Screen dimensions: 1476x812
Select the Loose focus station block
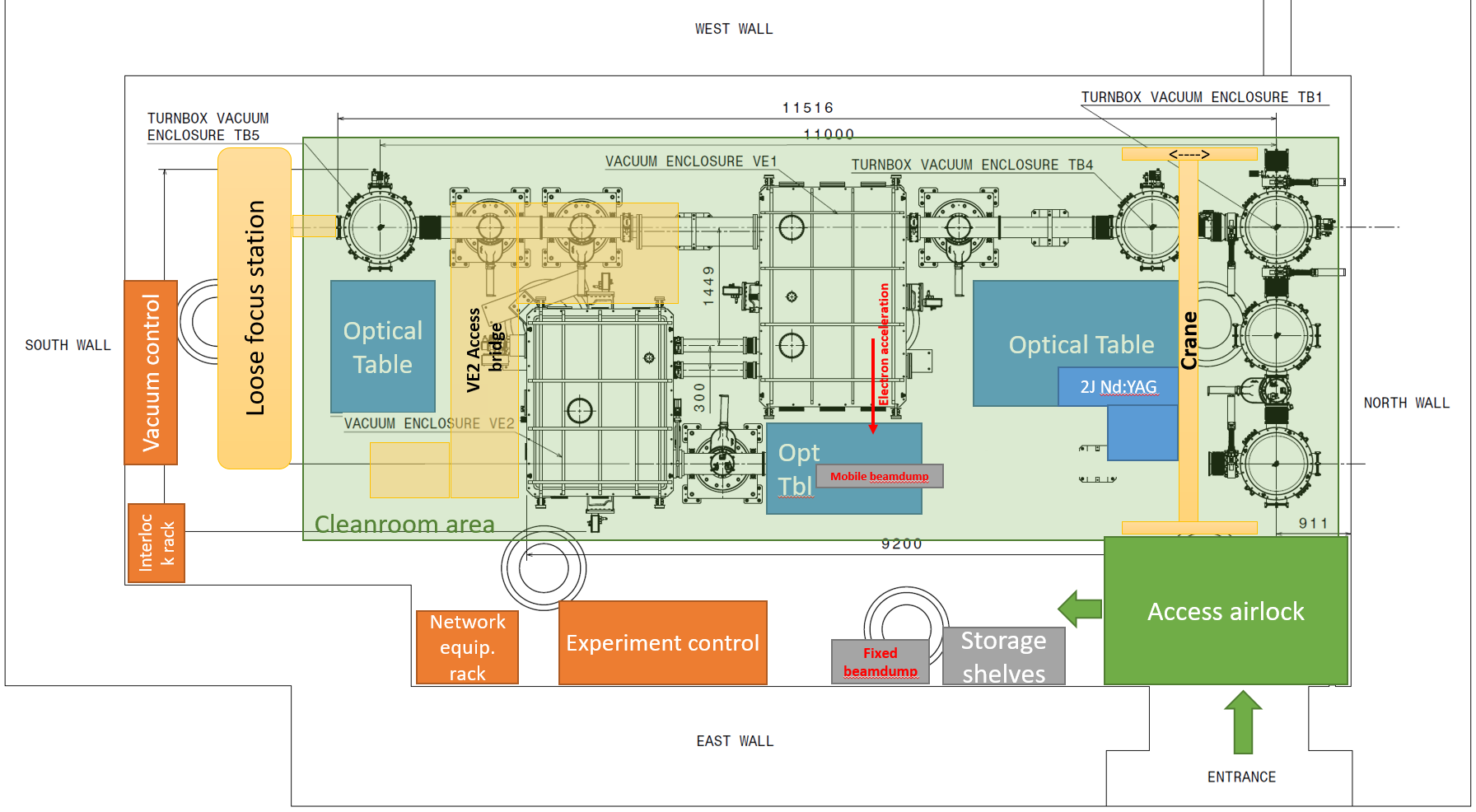[x=255, y=308]
